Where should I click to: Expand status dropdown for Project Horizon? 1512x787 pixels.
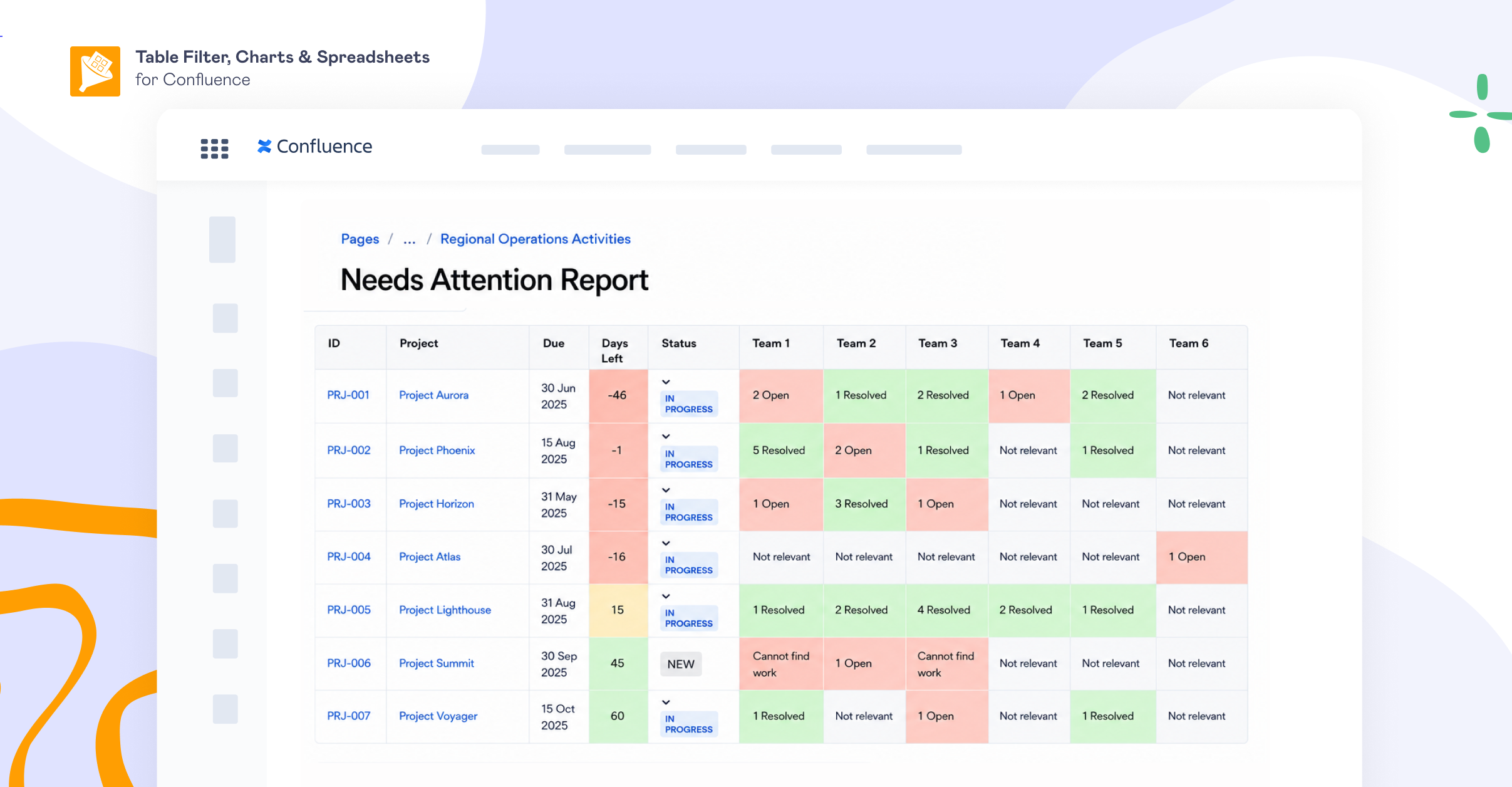coord(666,490)
